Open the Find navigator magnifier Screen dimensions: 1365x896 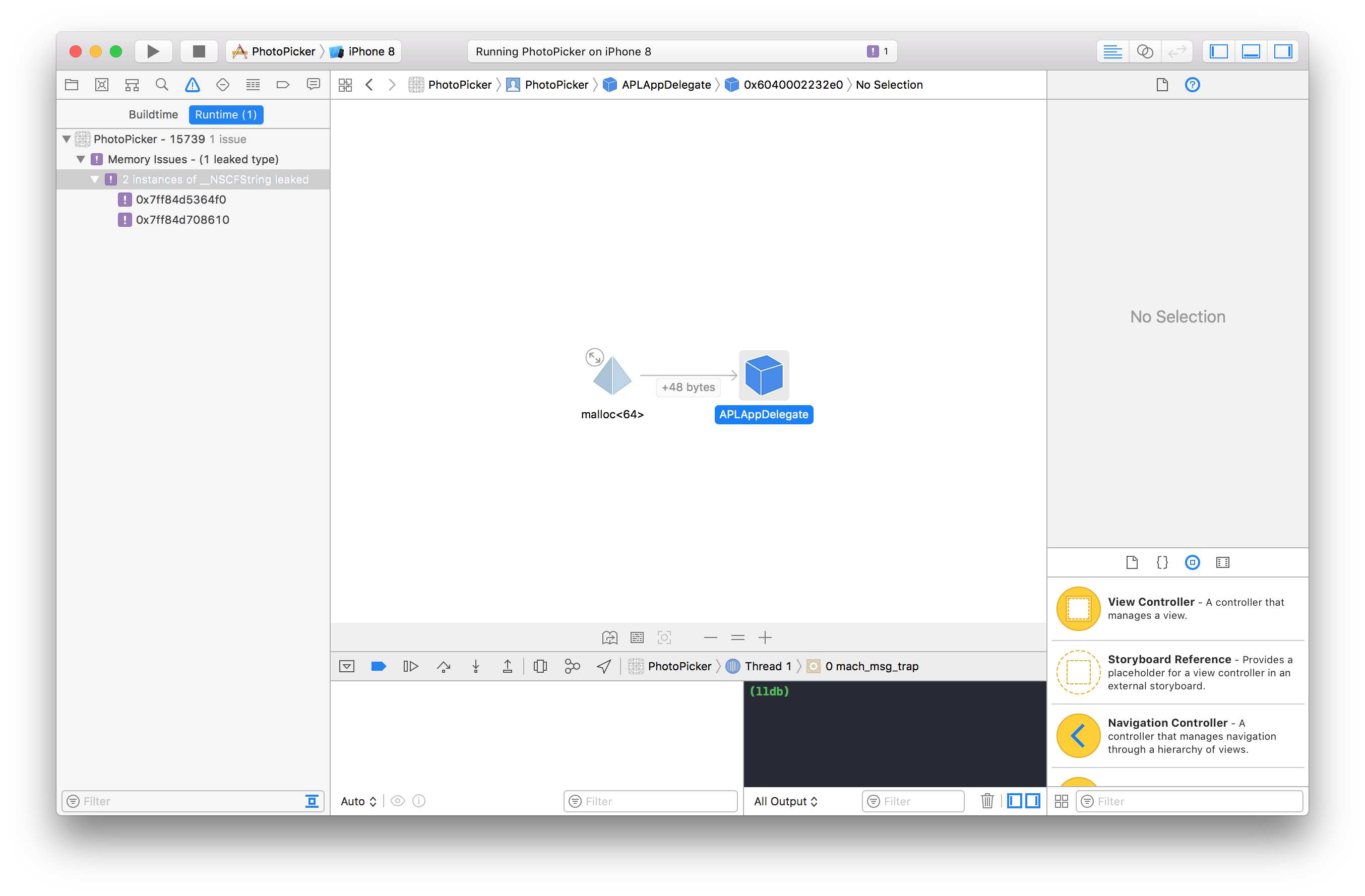[162, 85]
